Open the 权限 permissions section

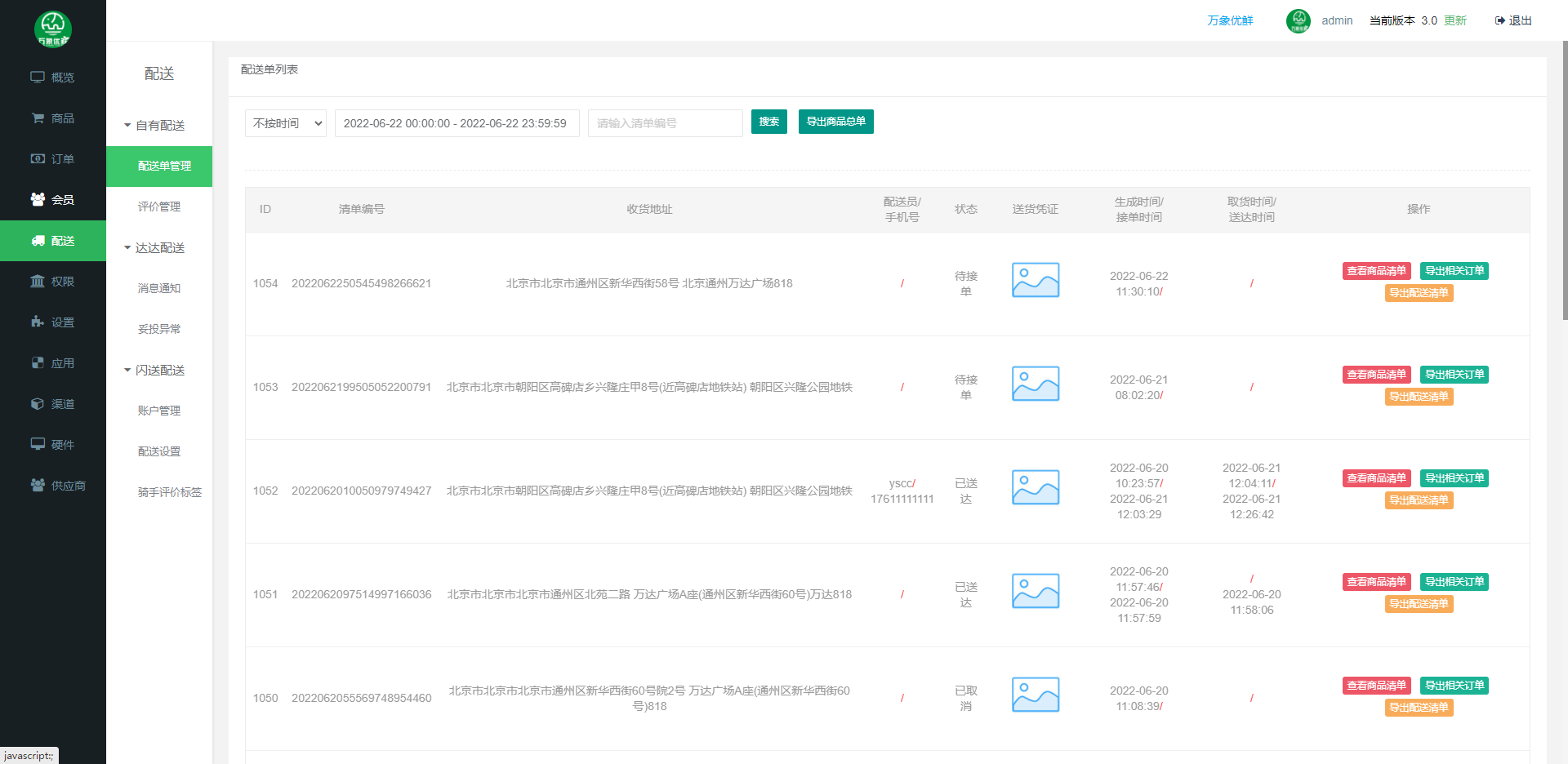pyautogui.click(x=53, y=281)
